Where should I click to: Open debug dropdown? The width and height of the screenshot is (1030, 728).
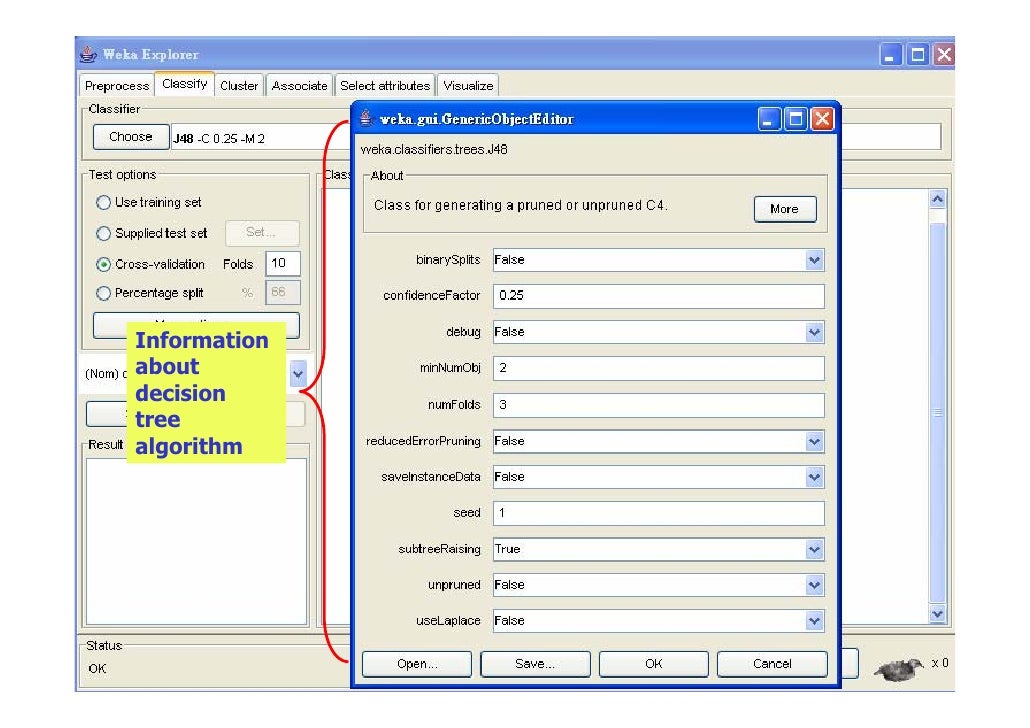pyautogui.click(x=814, y=332)
